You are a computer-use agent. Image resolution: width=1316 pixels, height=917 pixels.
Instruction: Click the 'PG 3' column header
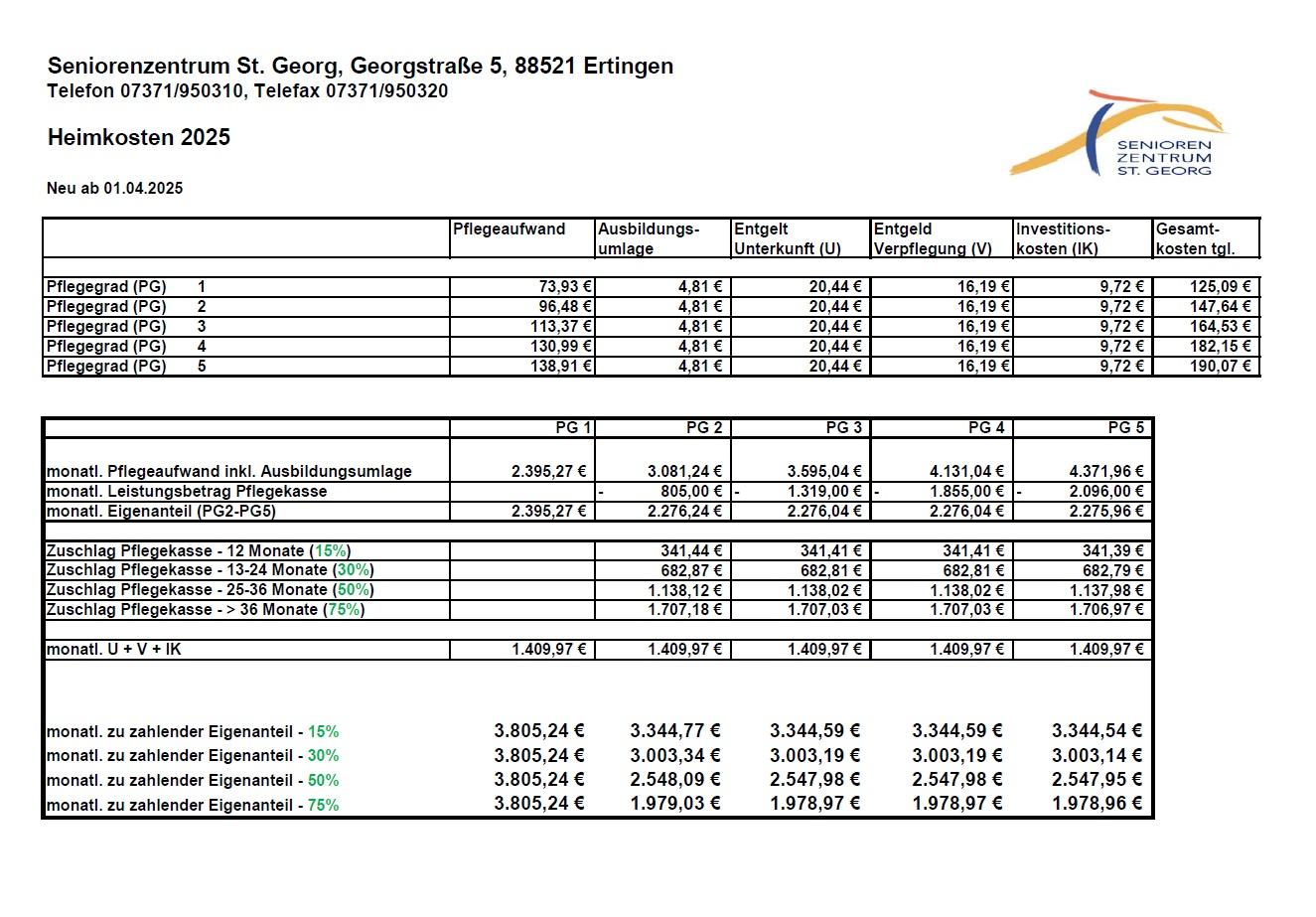(844, 428)
